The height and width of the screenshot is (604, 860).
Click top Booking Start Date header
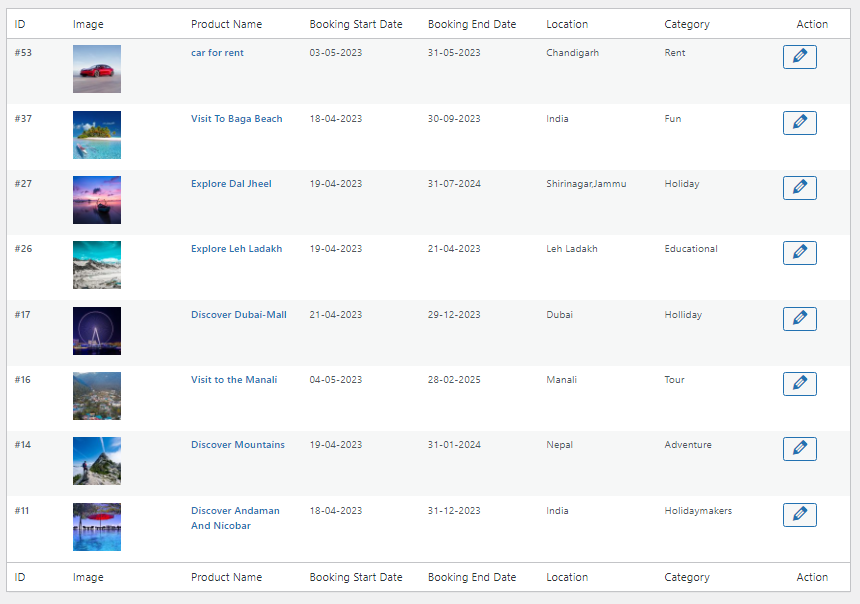tap(356, 24)
